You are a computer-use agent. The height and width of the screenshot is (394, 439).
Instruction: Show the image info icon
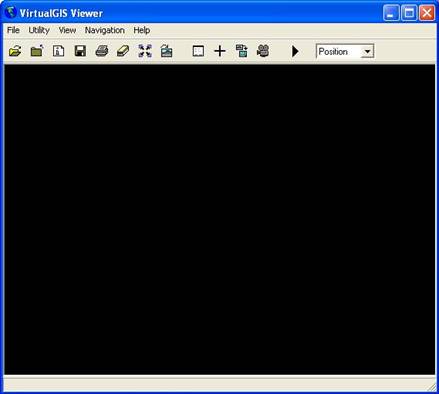click(58, 51)
